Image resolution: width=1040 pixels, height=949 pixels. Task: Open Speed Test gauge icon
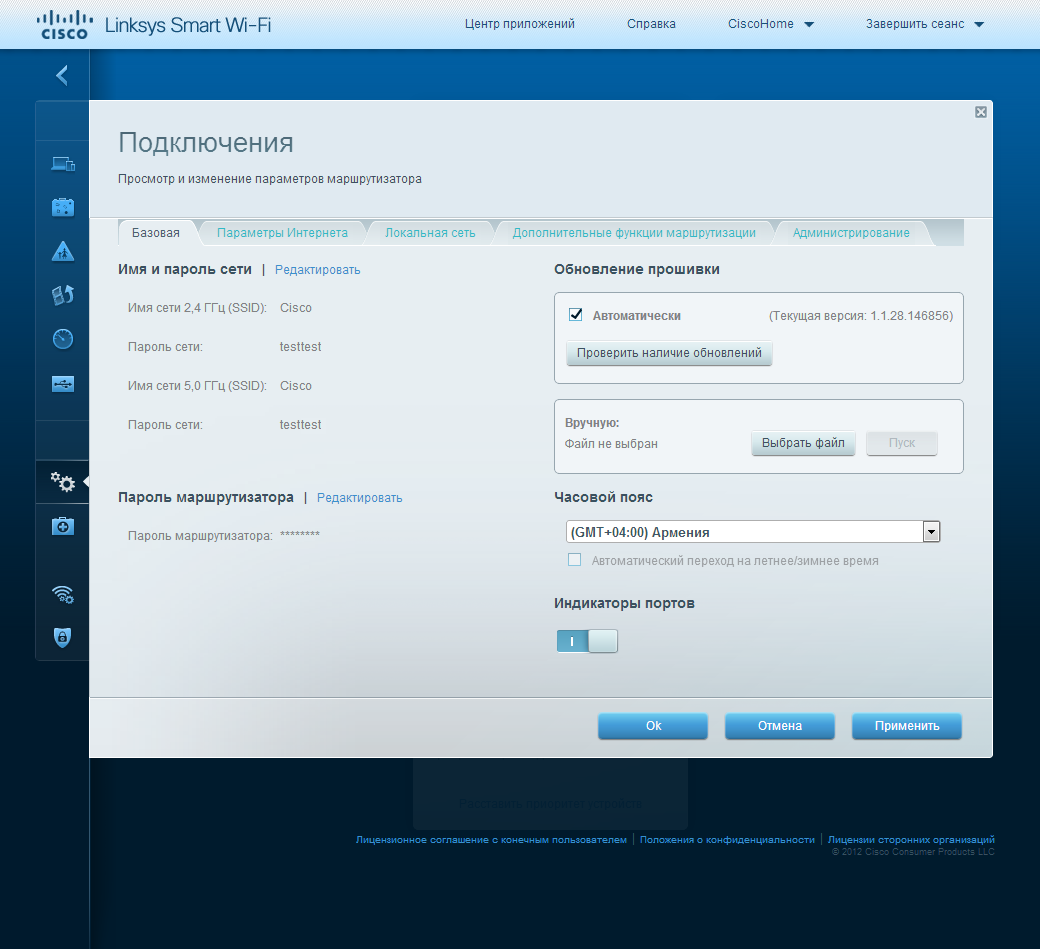(63, 339)
